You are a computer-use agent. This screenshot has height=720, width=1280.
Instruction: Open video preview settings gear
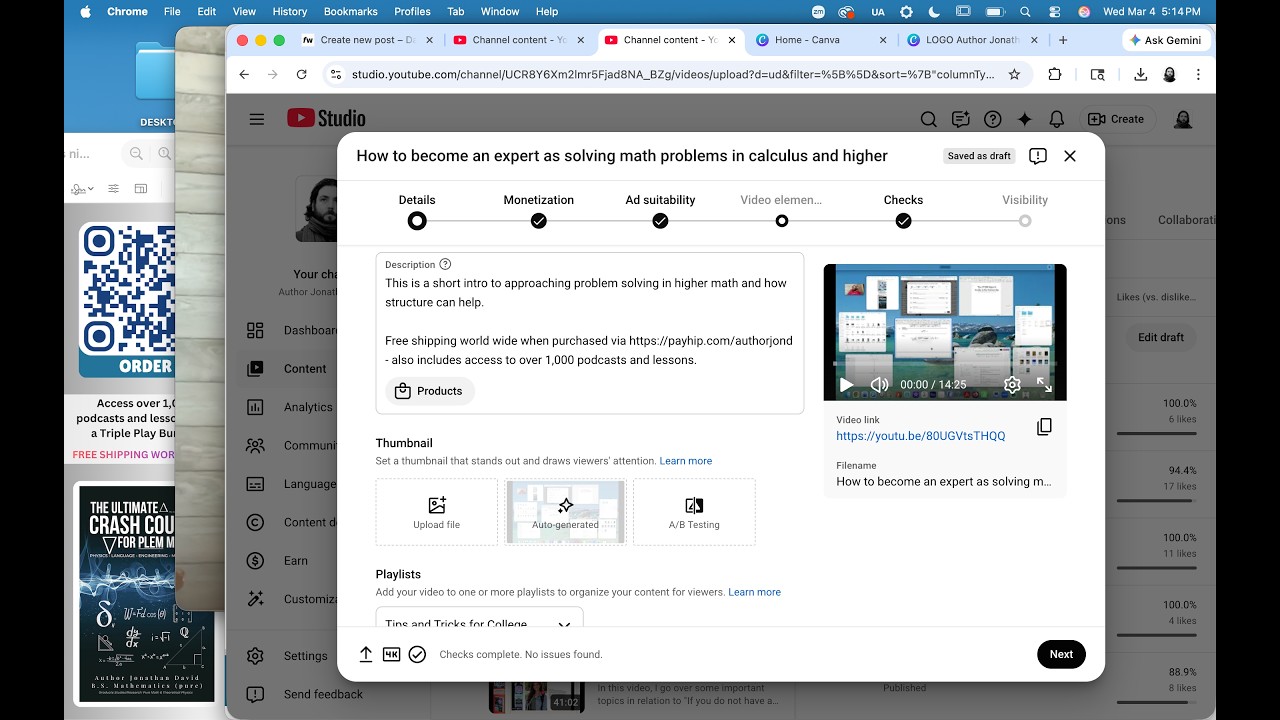(x=1012, y=385)
